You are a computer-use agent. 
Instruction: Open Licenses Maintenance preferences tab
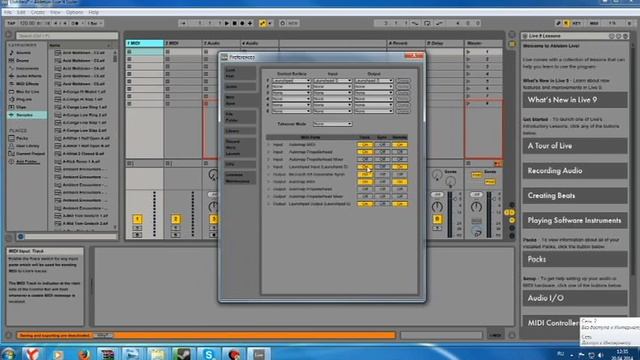click(x=240, y=178)
